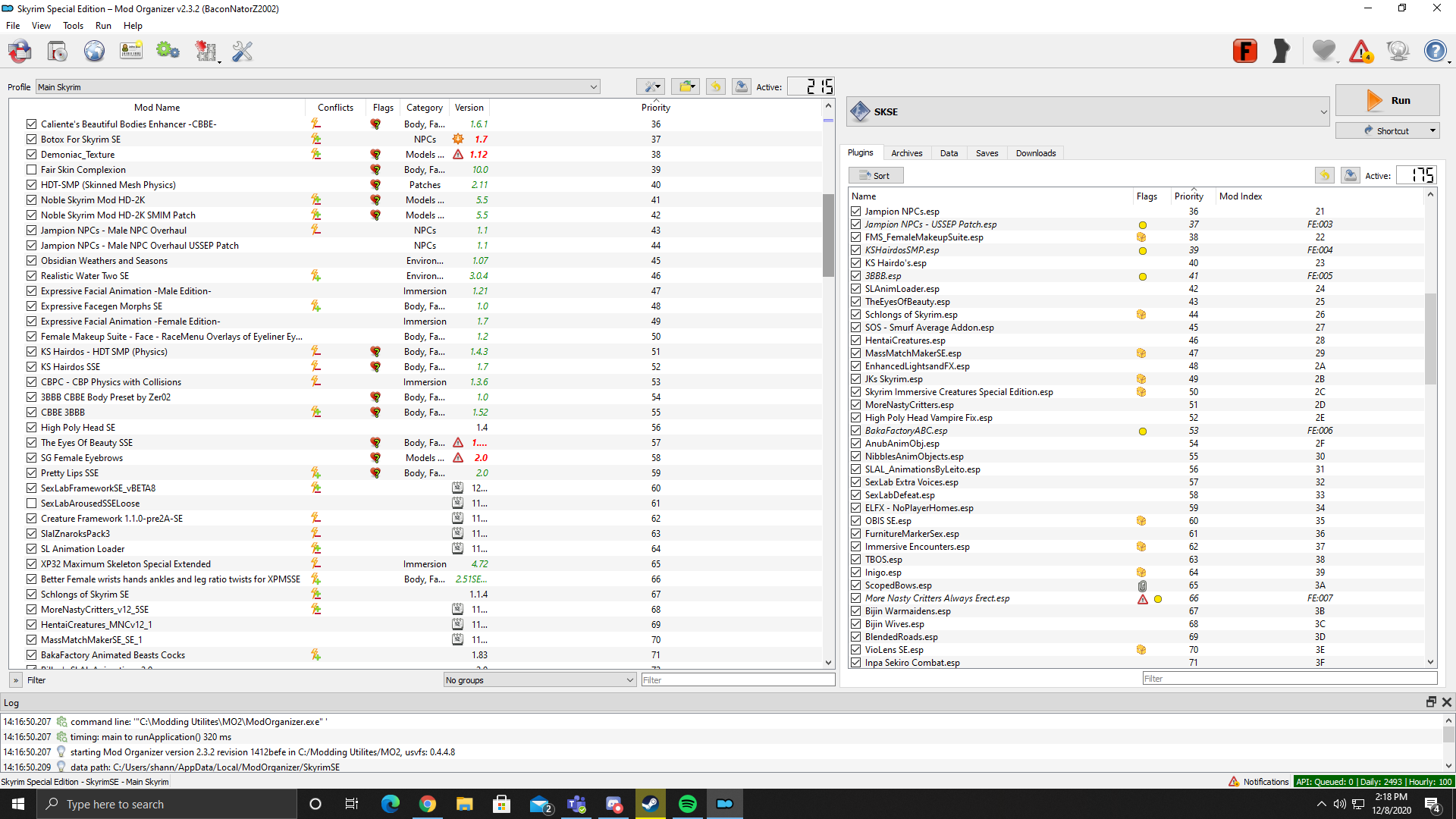
Task: Restore mod list backup icon
Action: tap(715, 86)
